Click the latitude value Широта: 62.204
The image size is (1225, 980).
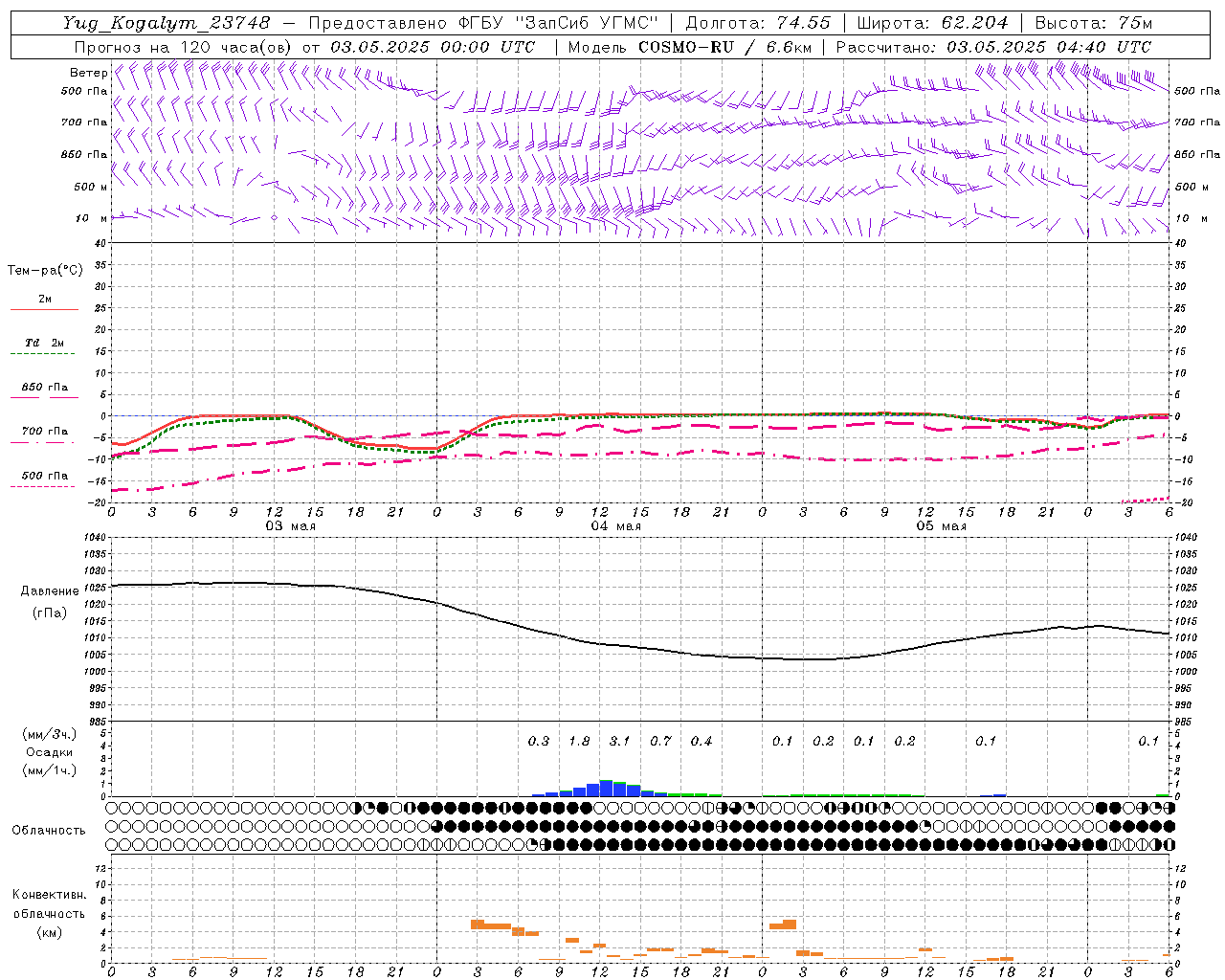pyautogui.click(x=932, y=23)
